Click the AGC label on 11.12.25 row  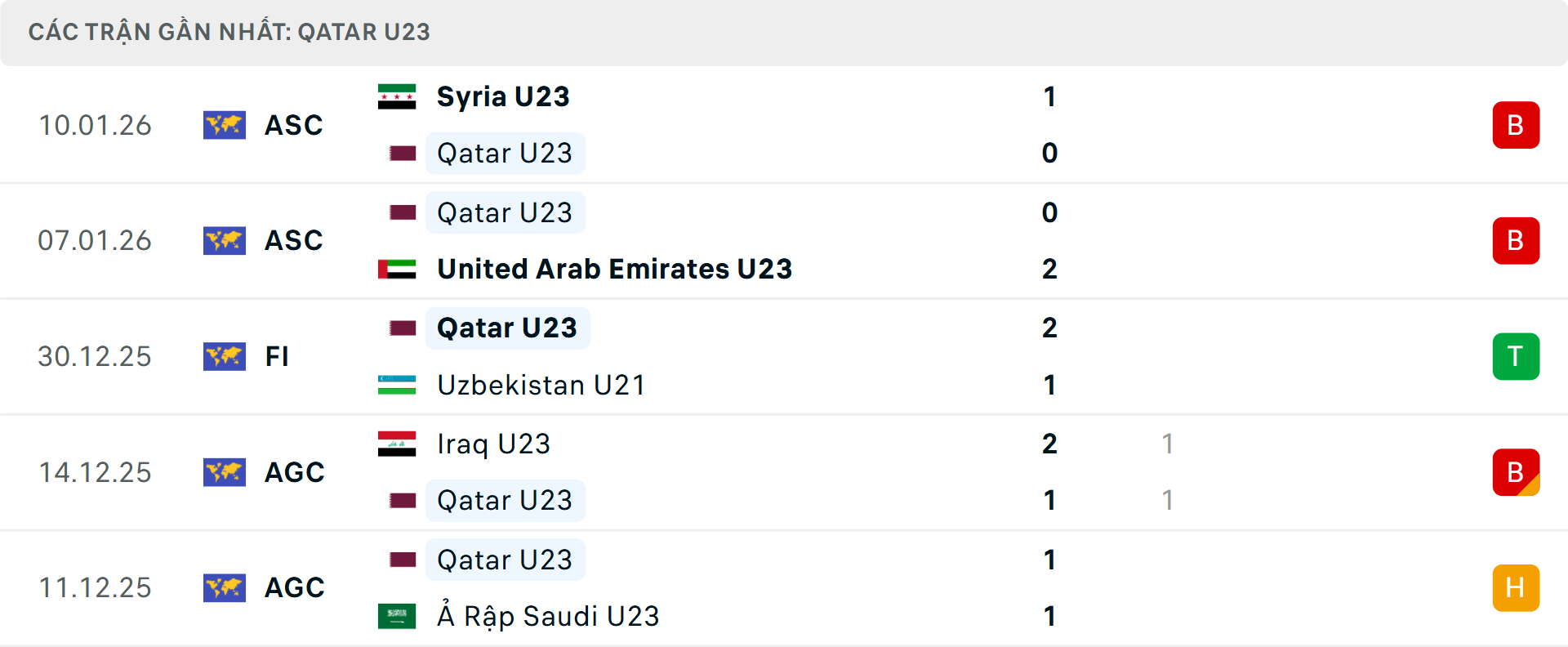pos(293,587)
